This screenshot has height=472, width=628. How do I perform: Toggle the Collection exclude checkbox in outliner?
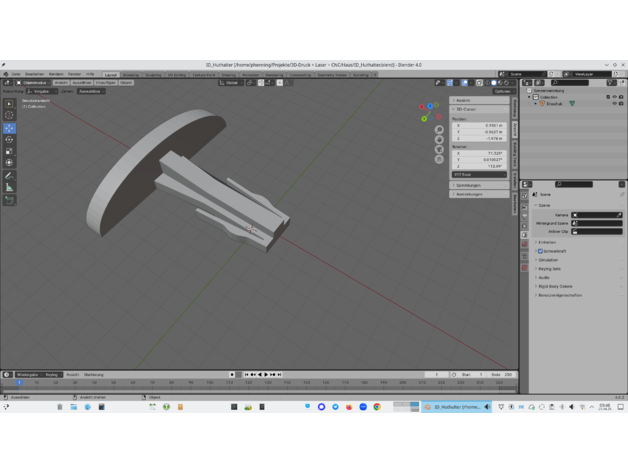click(607, 97)
